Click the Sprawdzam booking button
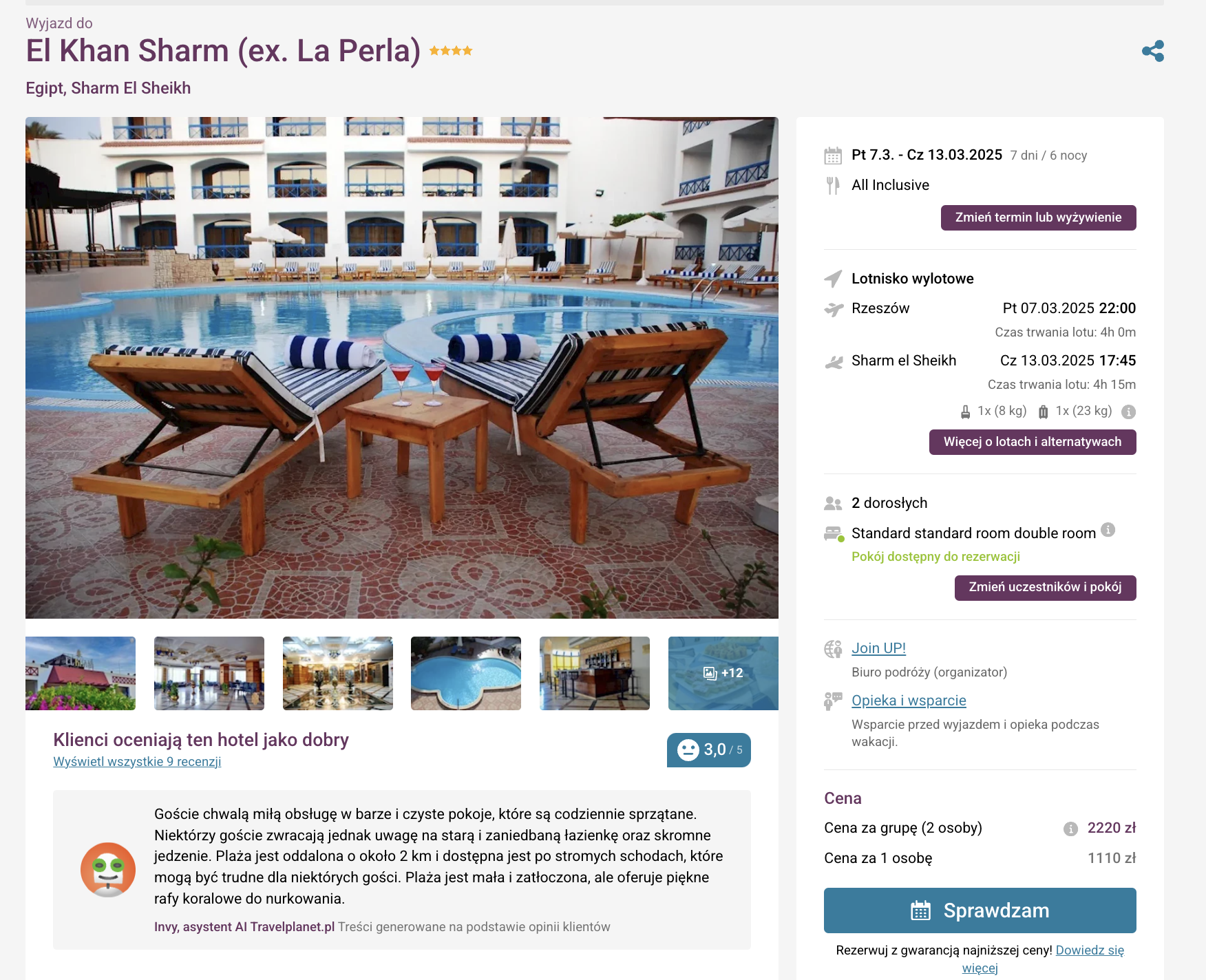The height and width of the screenshot is (980, 1206). tap(980, 910)
